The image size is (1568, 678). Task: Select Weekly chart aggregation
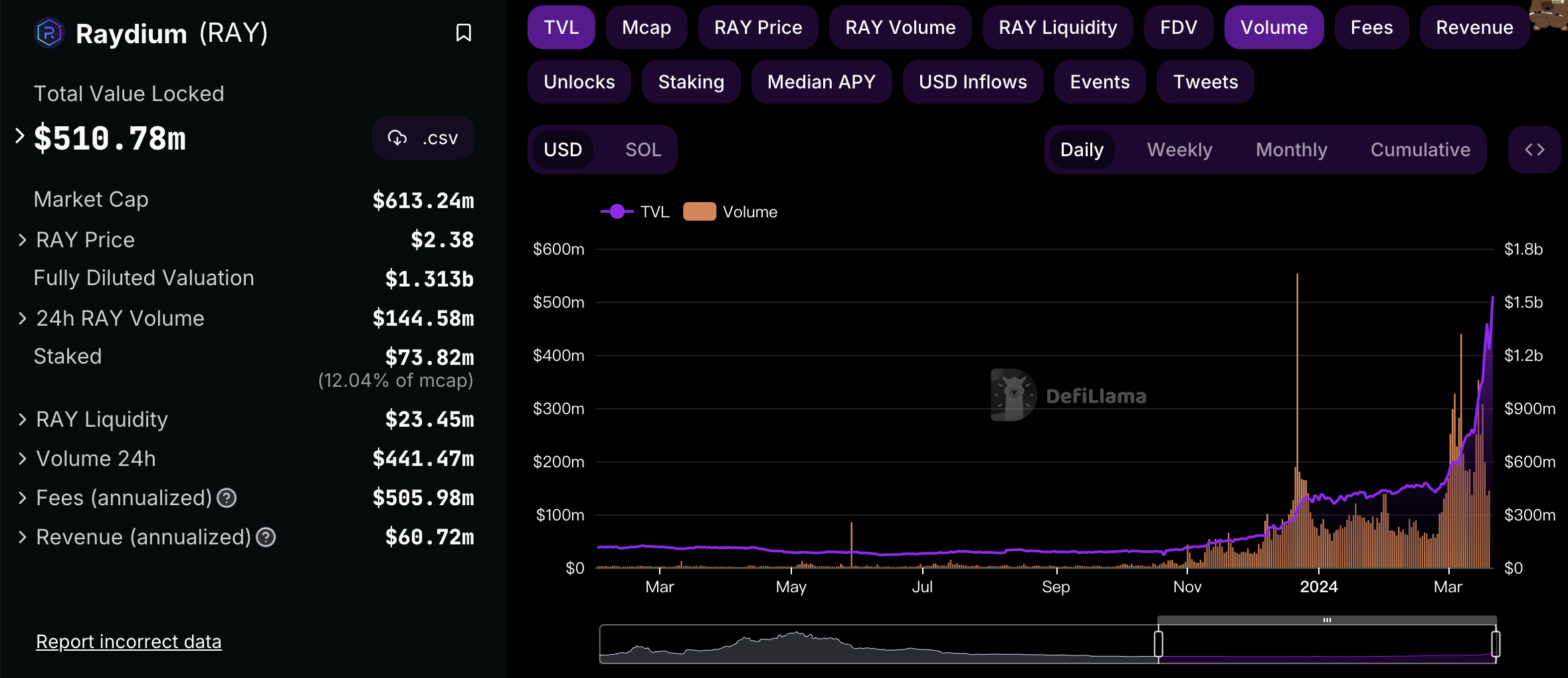click(x=1179, y=149)
